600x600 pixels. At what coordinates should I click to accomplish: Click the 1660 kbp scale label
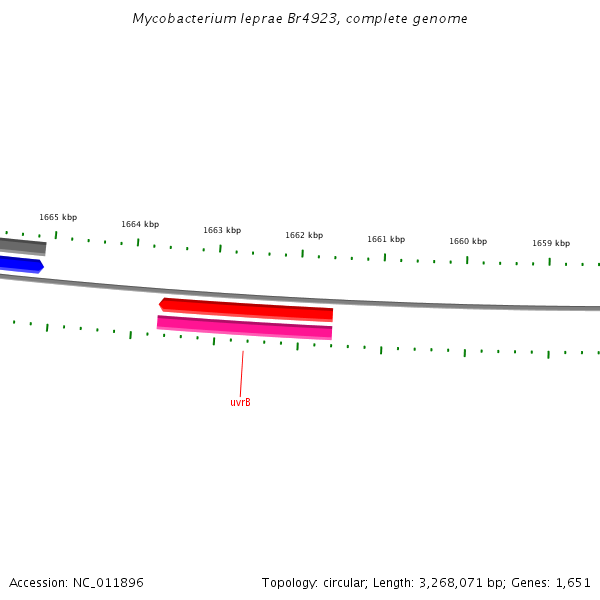click(468, 241)
